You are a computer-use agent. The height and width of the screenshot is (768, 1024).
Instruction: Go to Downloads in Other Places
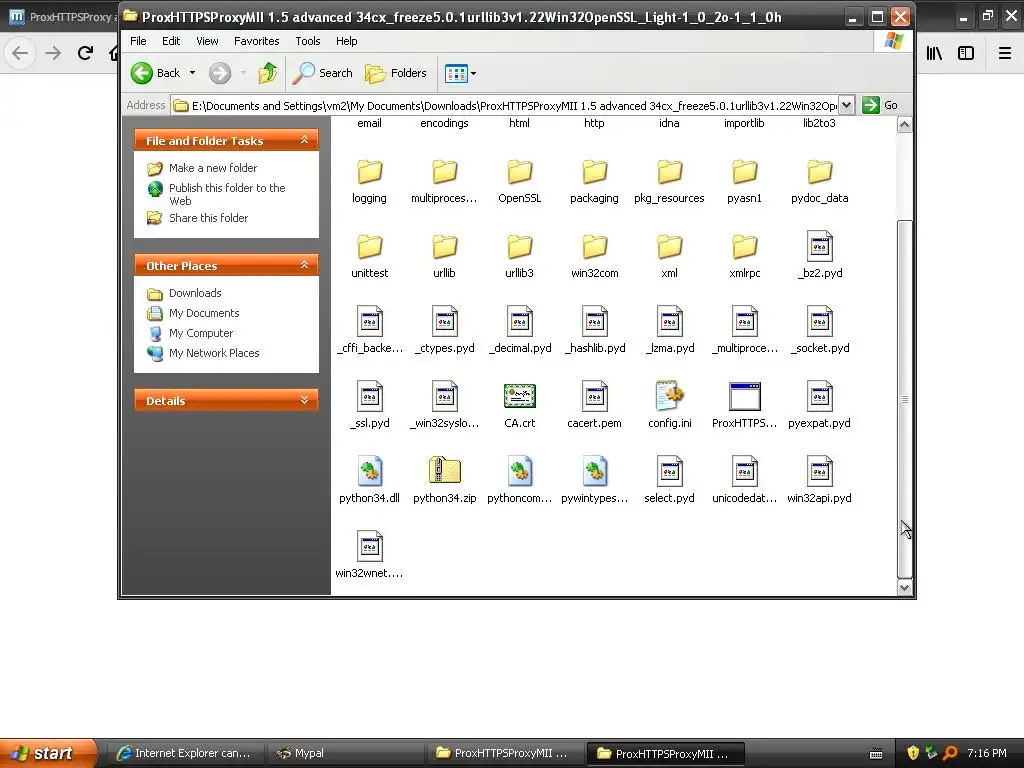(195, 293)
